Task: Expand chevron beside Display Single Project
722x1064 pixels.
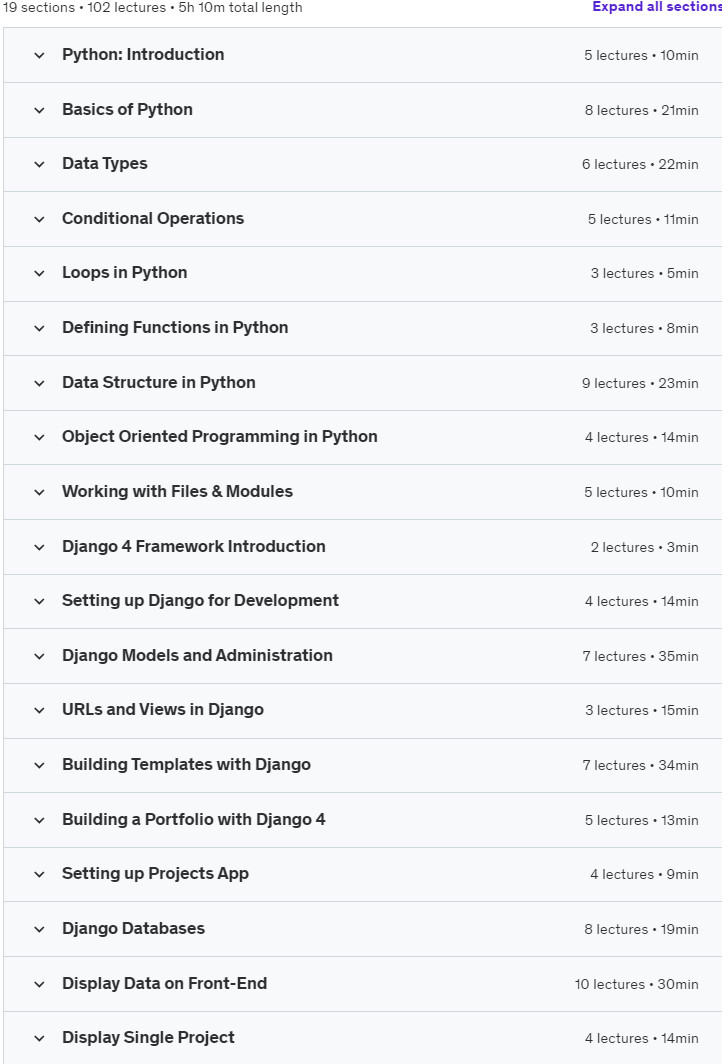Action: (x=39, y=1038)
